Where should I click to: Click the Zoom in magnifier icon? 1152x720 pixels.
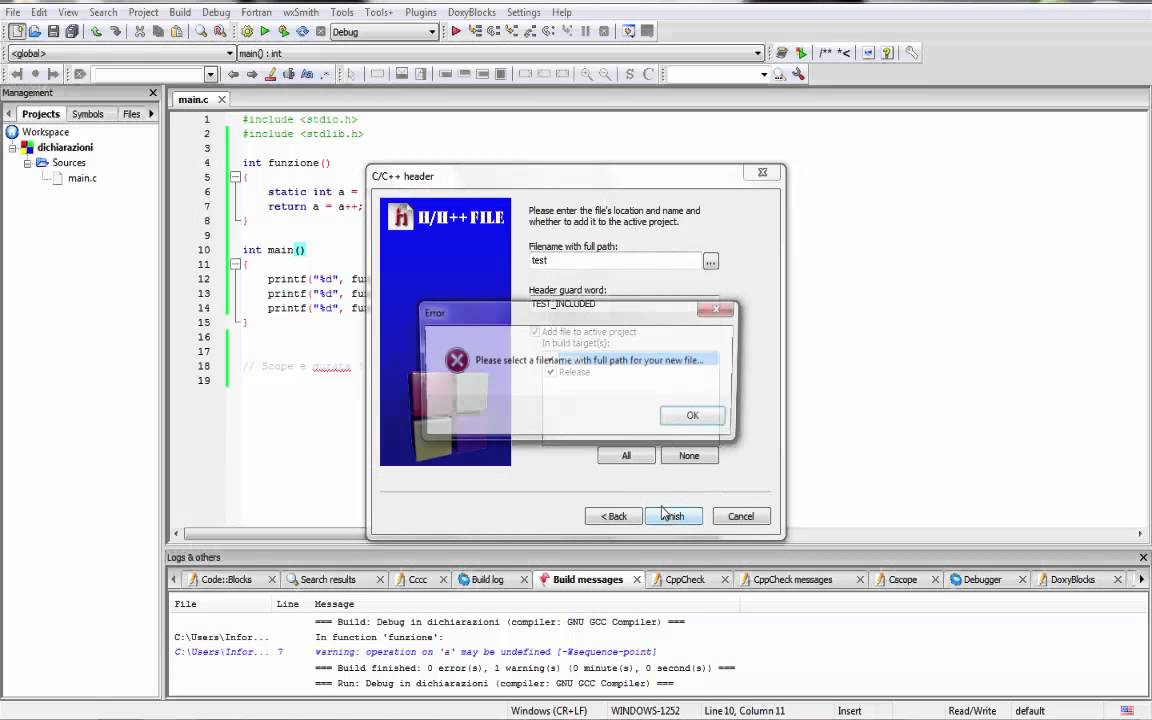click(x=586, y=74)
